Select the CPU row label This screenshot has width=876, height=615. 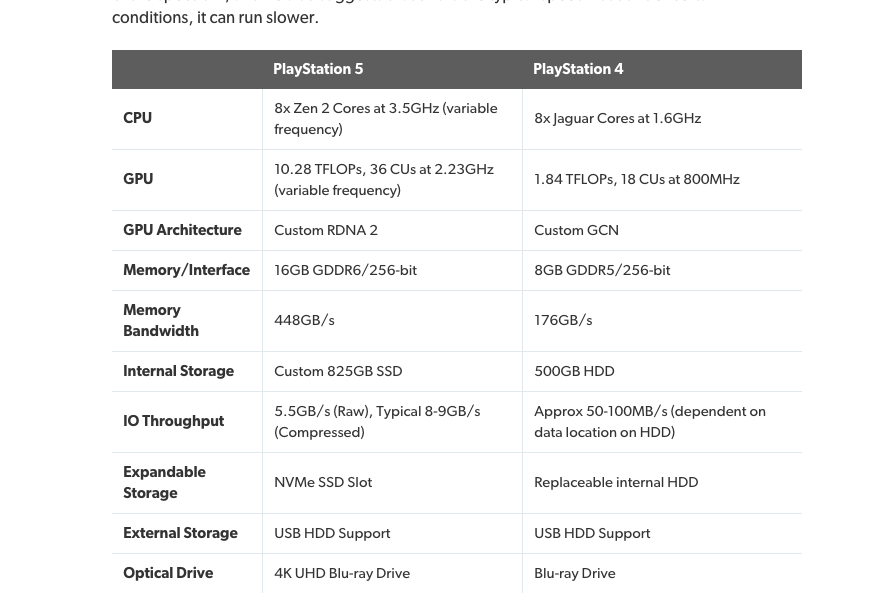click(x=138, y=118)
